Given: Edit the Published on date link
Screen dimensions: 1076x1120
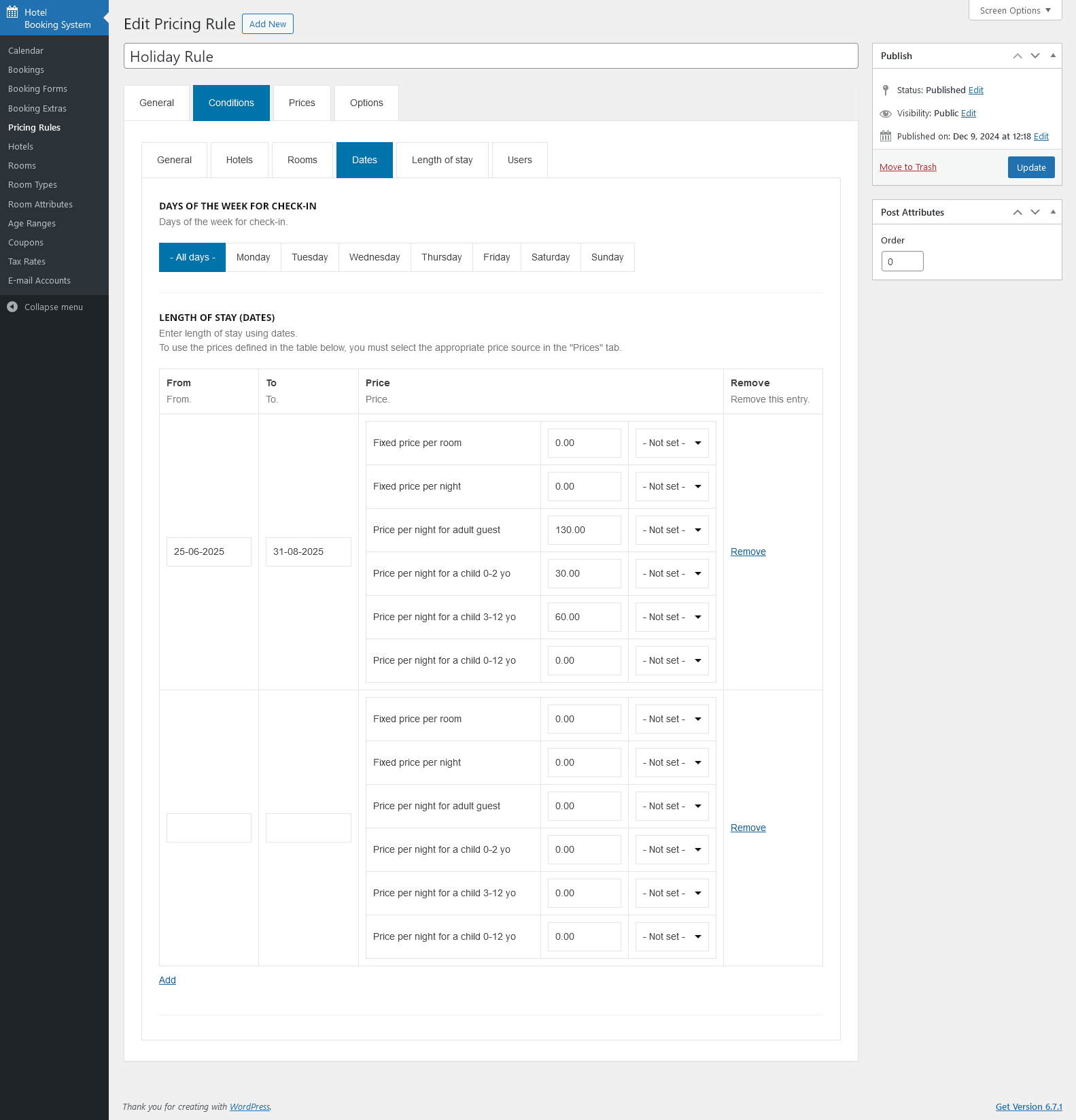Looking at the screenshot, I should [x=1041, y=136].
